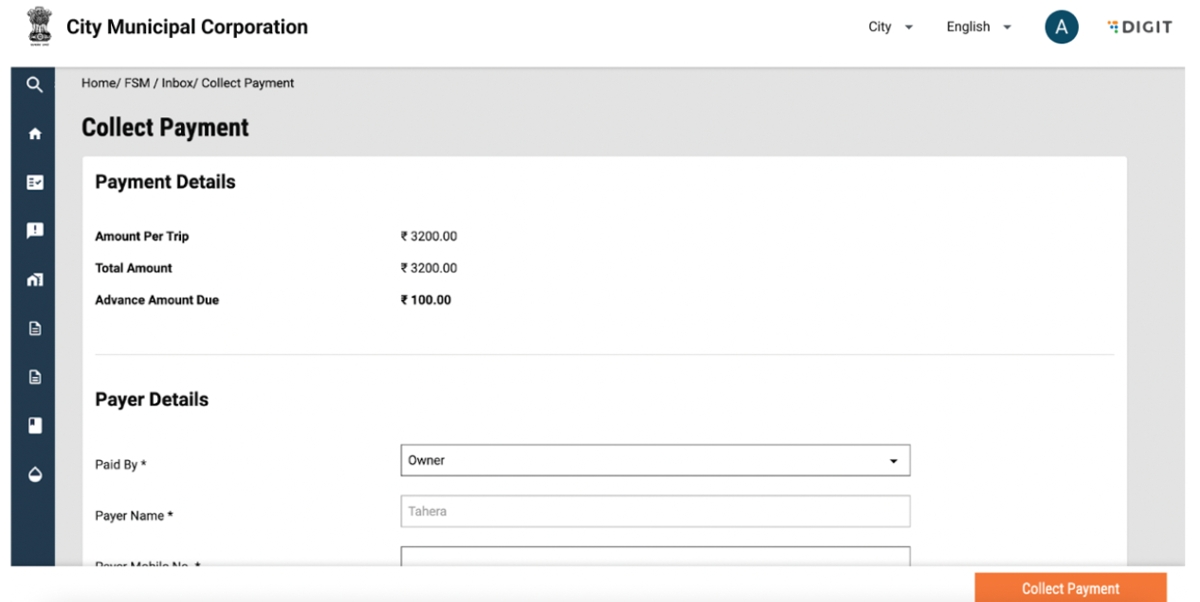
Task: Open the English language dropdown
Action: (x=978, y=27)
